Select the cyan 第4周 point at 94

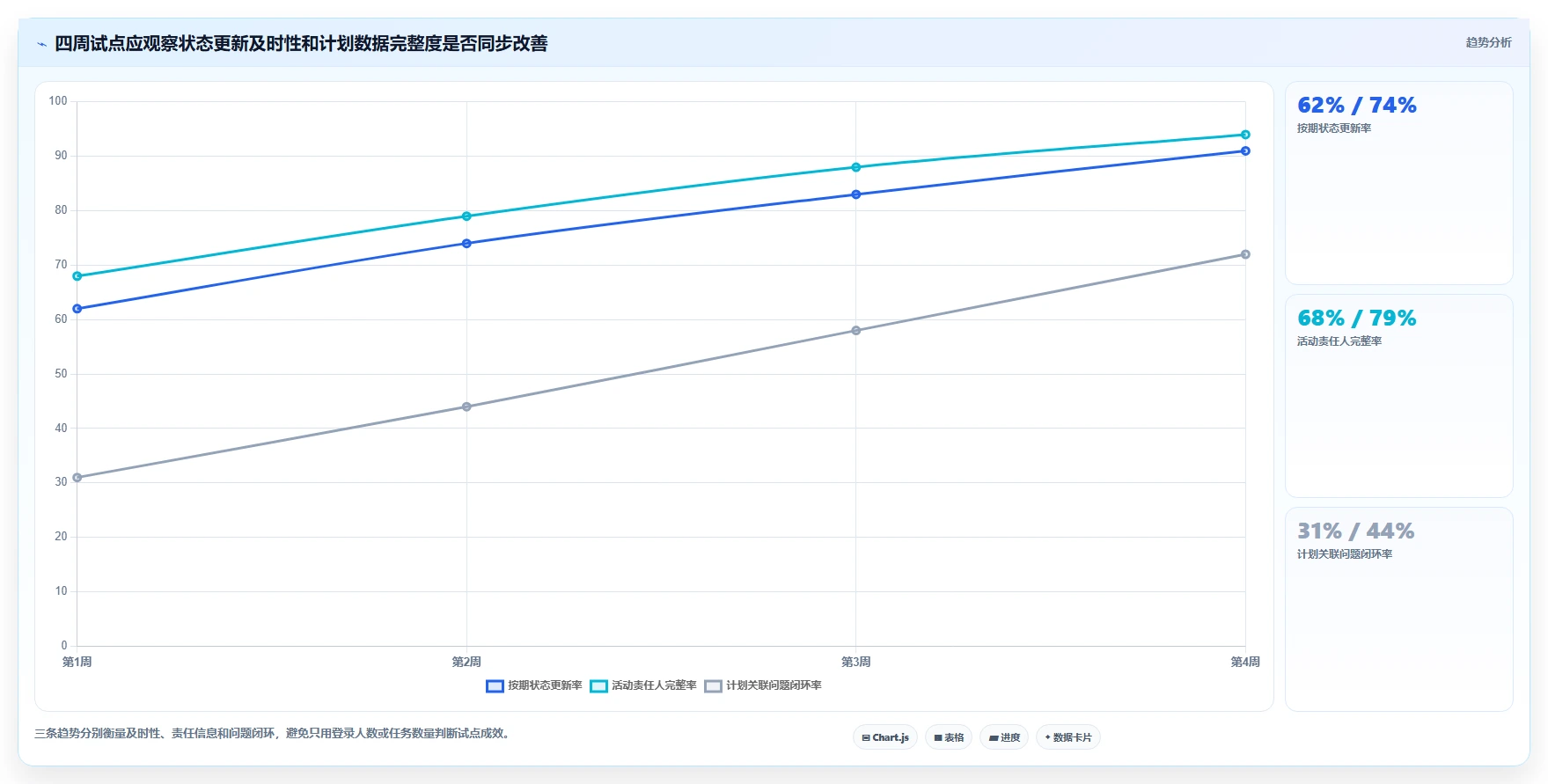point(1245,135)
